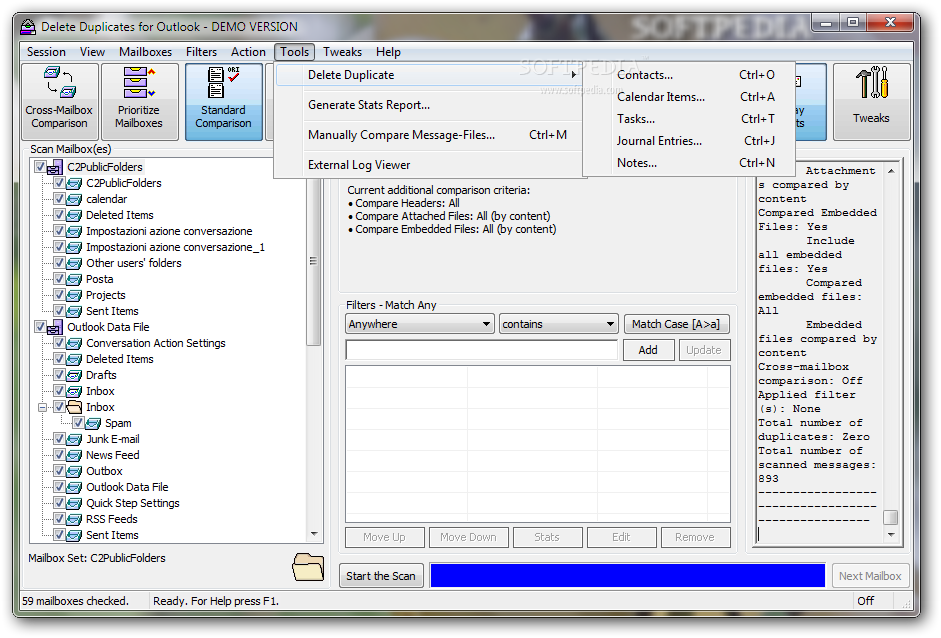Image resolution: width=941 pixels, height=638 pixels.
Task: Click the Next Mailbox button
Action: click(x=870, y=576)
